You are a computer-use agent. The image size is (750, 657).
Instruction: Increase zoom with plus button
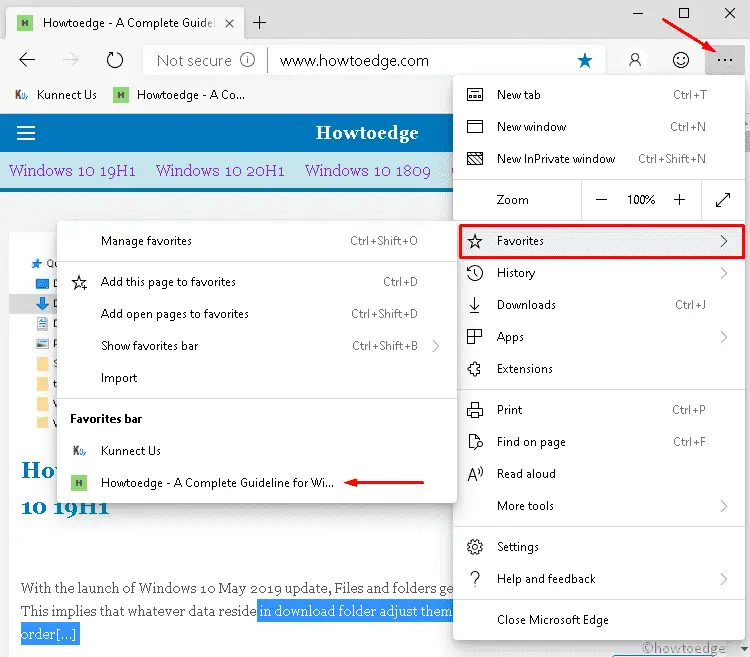(x=679, y=199)
